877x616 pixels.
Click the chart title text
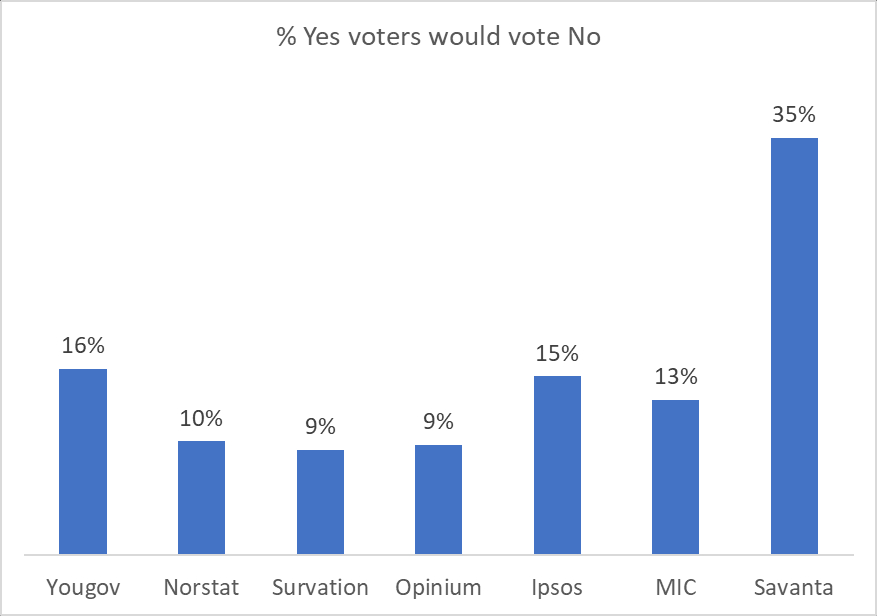coord(438,39)
